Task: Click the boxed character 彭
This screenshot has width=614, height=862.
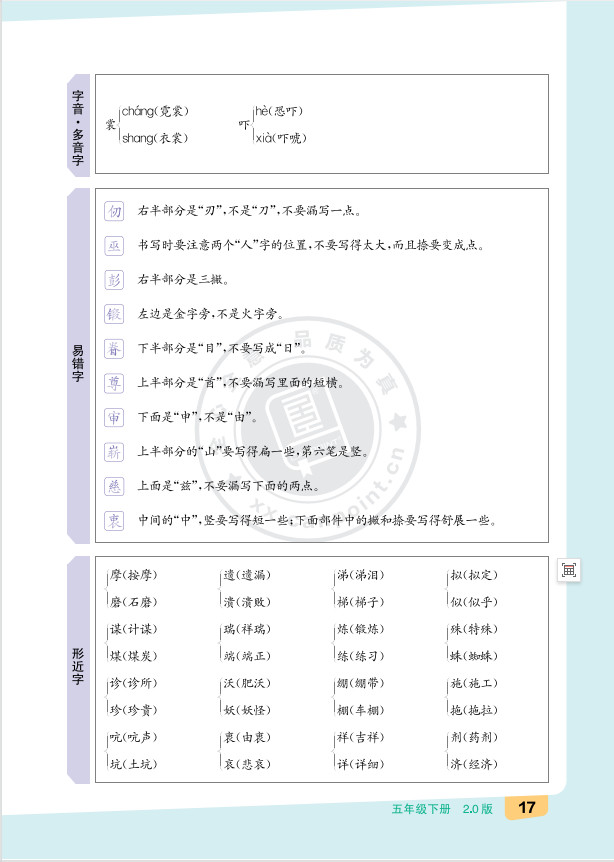Action: pos(115,280)
